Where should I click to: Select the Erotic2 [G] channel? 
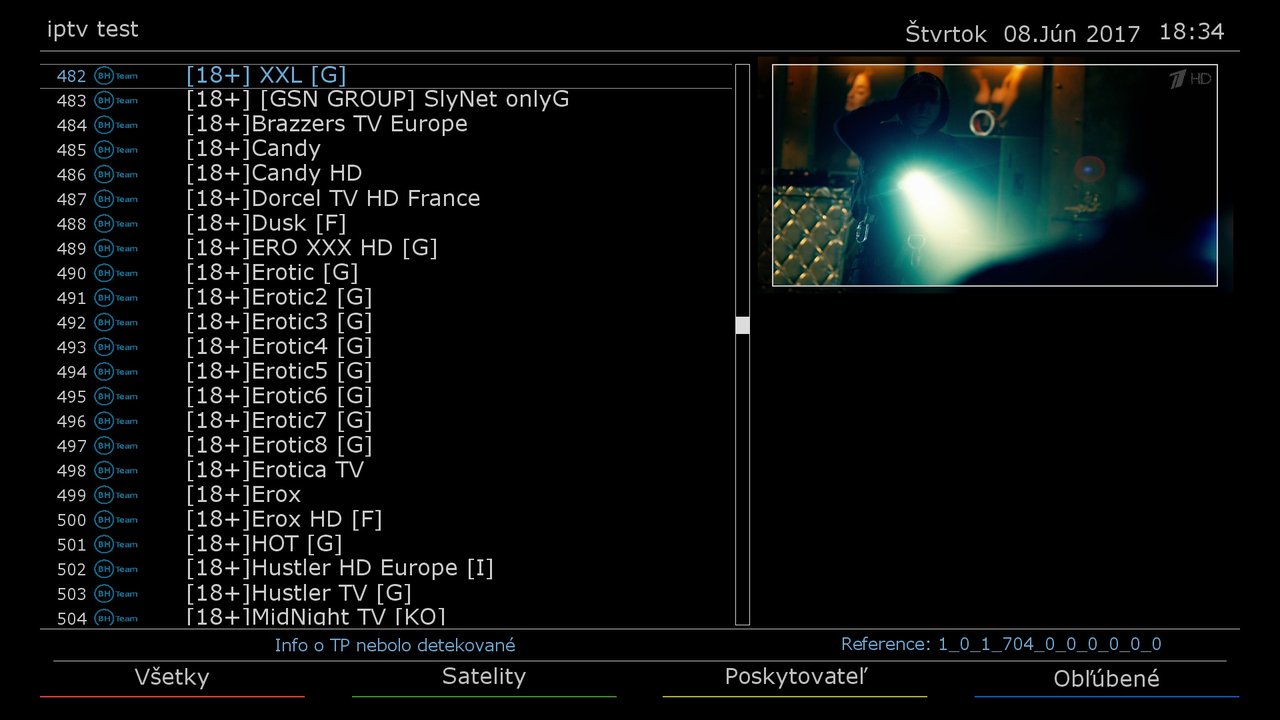point(279,298)
